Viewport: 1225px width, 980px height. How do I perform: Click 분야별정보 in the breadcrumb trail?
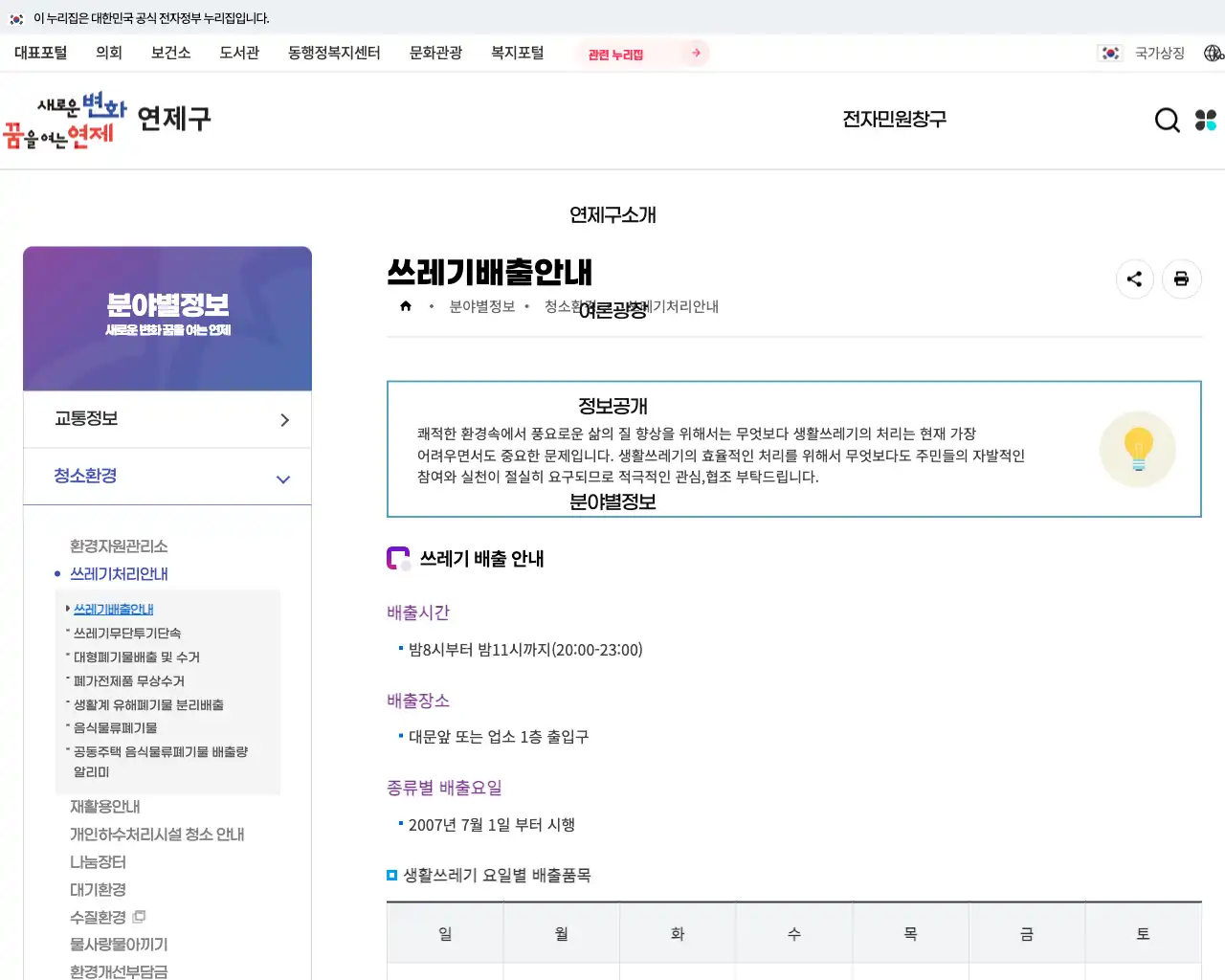coord(479,306)
